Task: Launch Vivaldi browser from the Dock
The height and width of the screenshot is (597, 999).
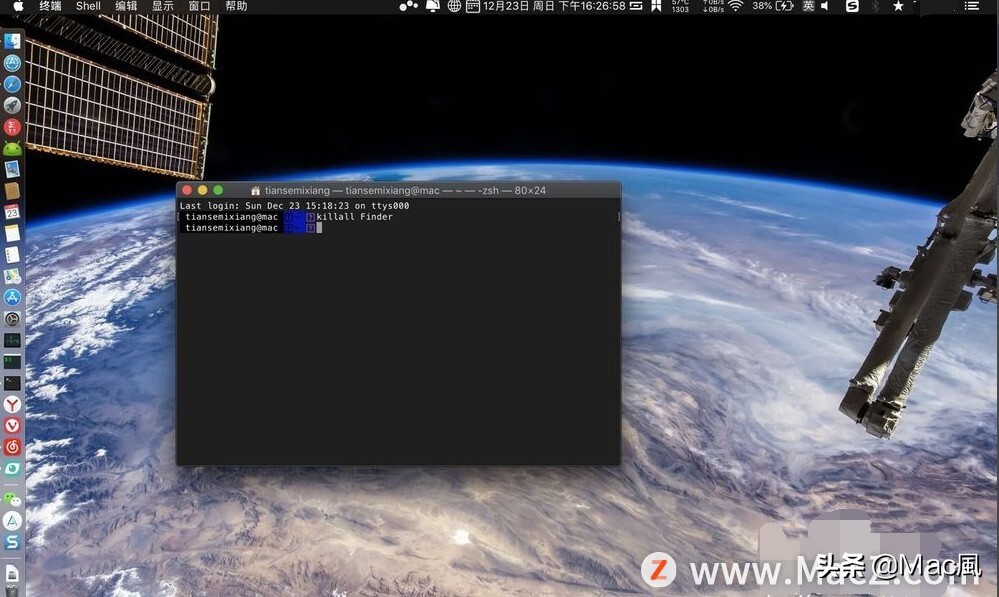Action: tap(12, 426)
